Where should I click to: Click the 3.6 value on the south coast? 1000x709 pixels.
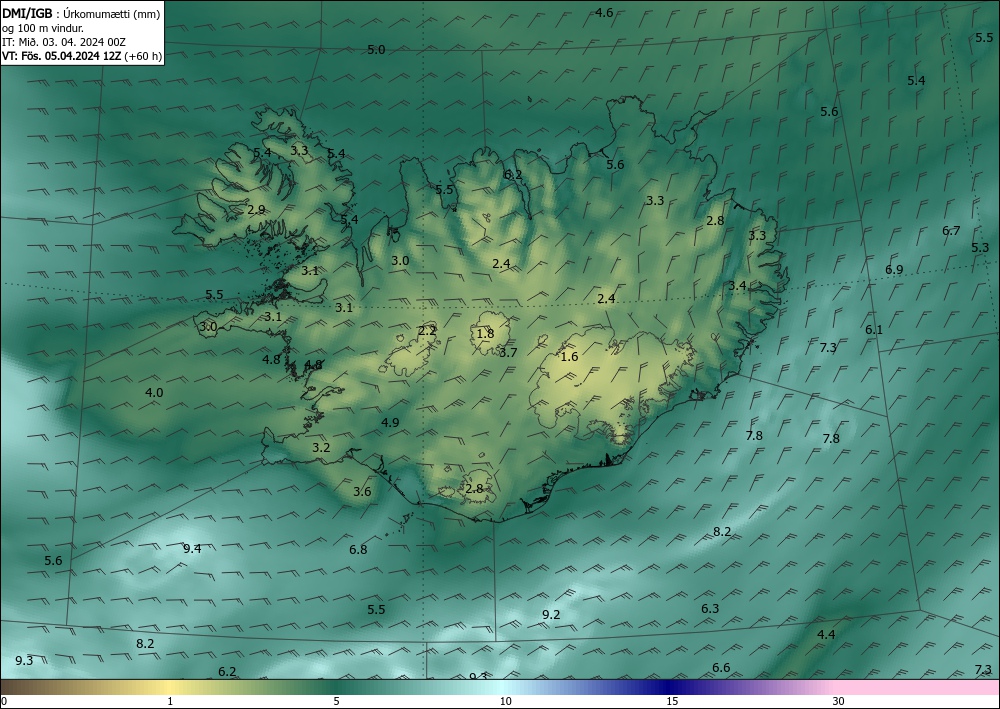[362, 491]
